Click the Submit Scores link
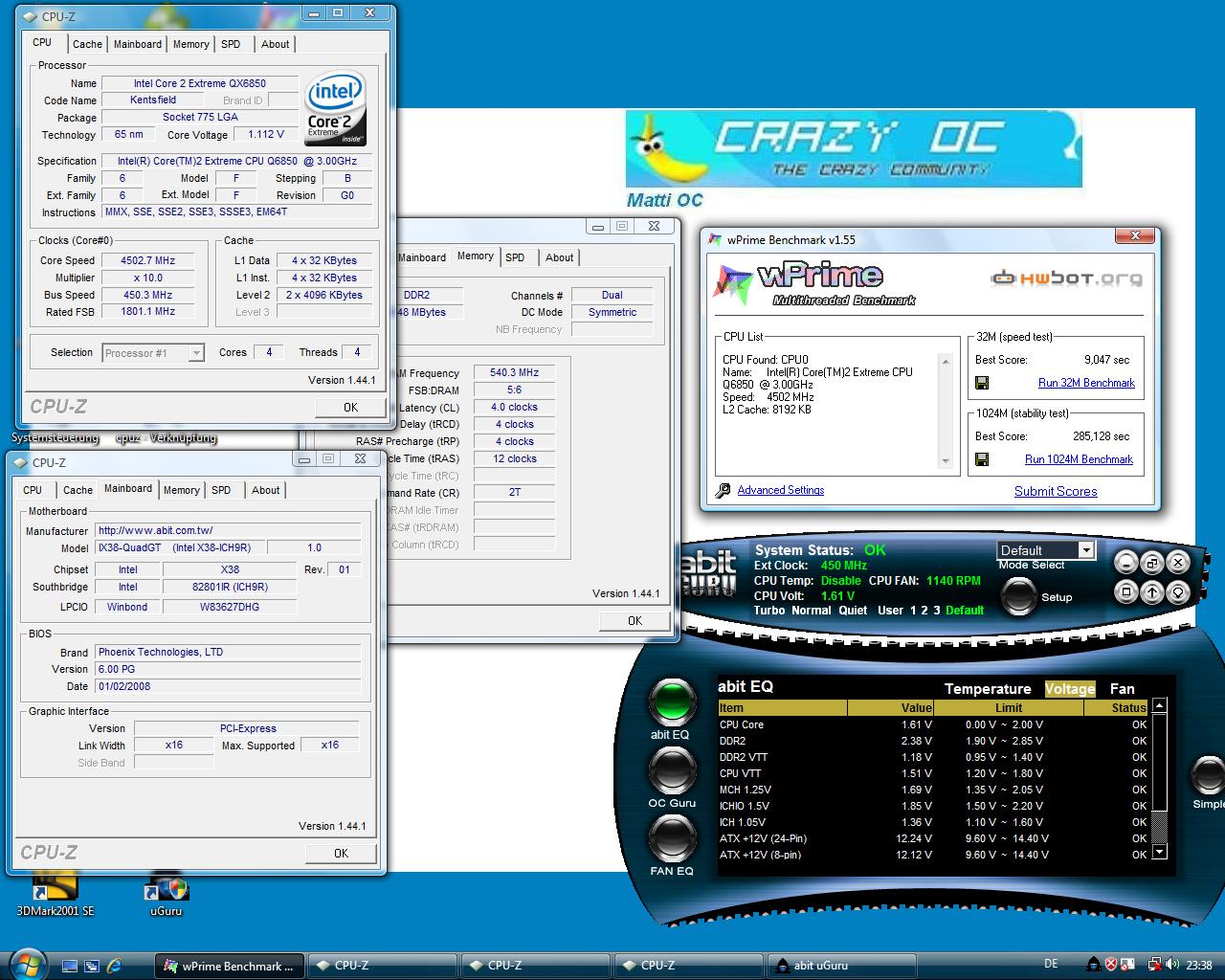The image size is (1225, 980). click(1056, 491)
